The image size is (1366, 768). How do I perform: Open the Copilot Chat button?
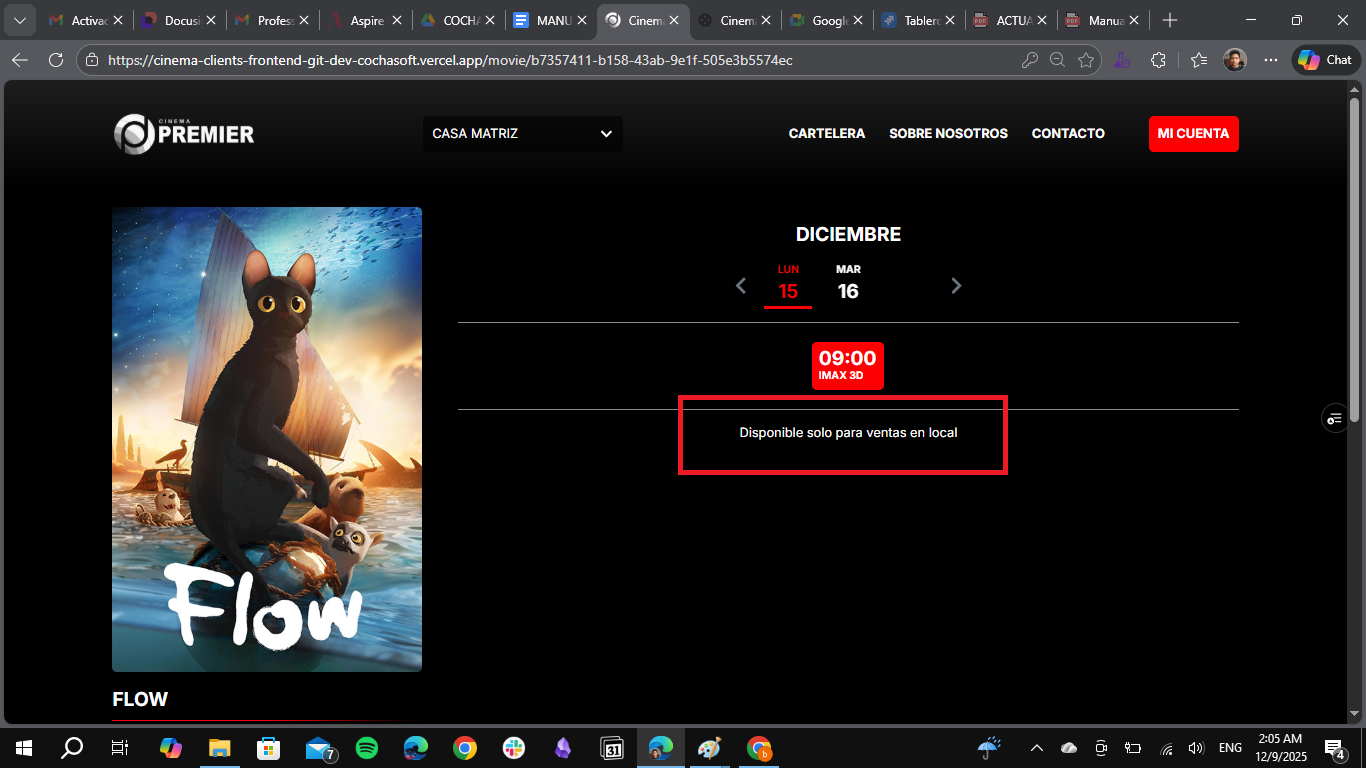point(1326,60)
